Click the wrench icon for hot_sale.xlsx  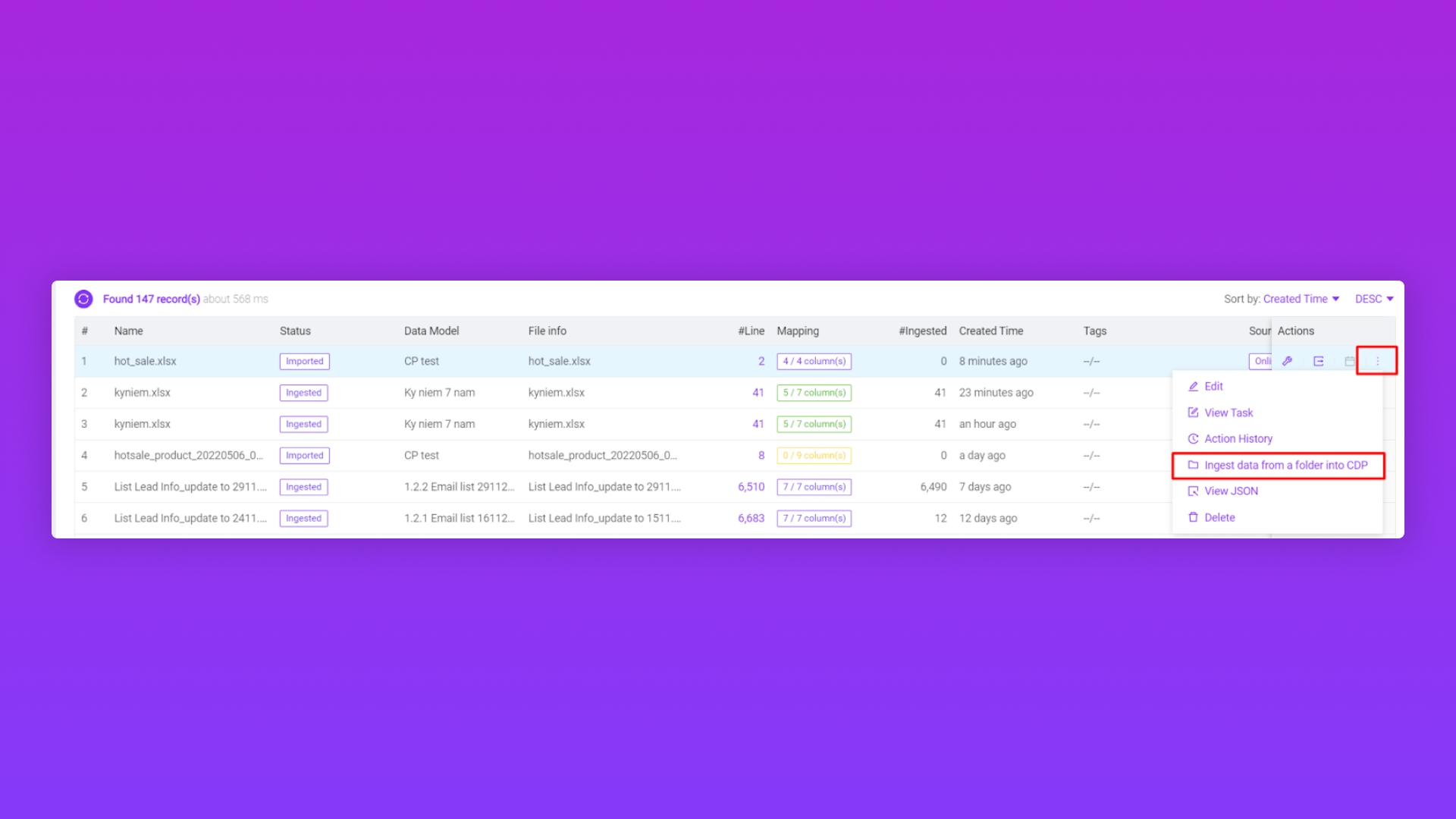click(1287, 361)
